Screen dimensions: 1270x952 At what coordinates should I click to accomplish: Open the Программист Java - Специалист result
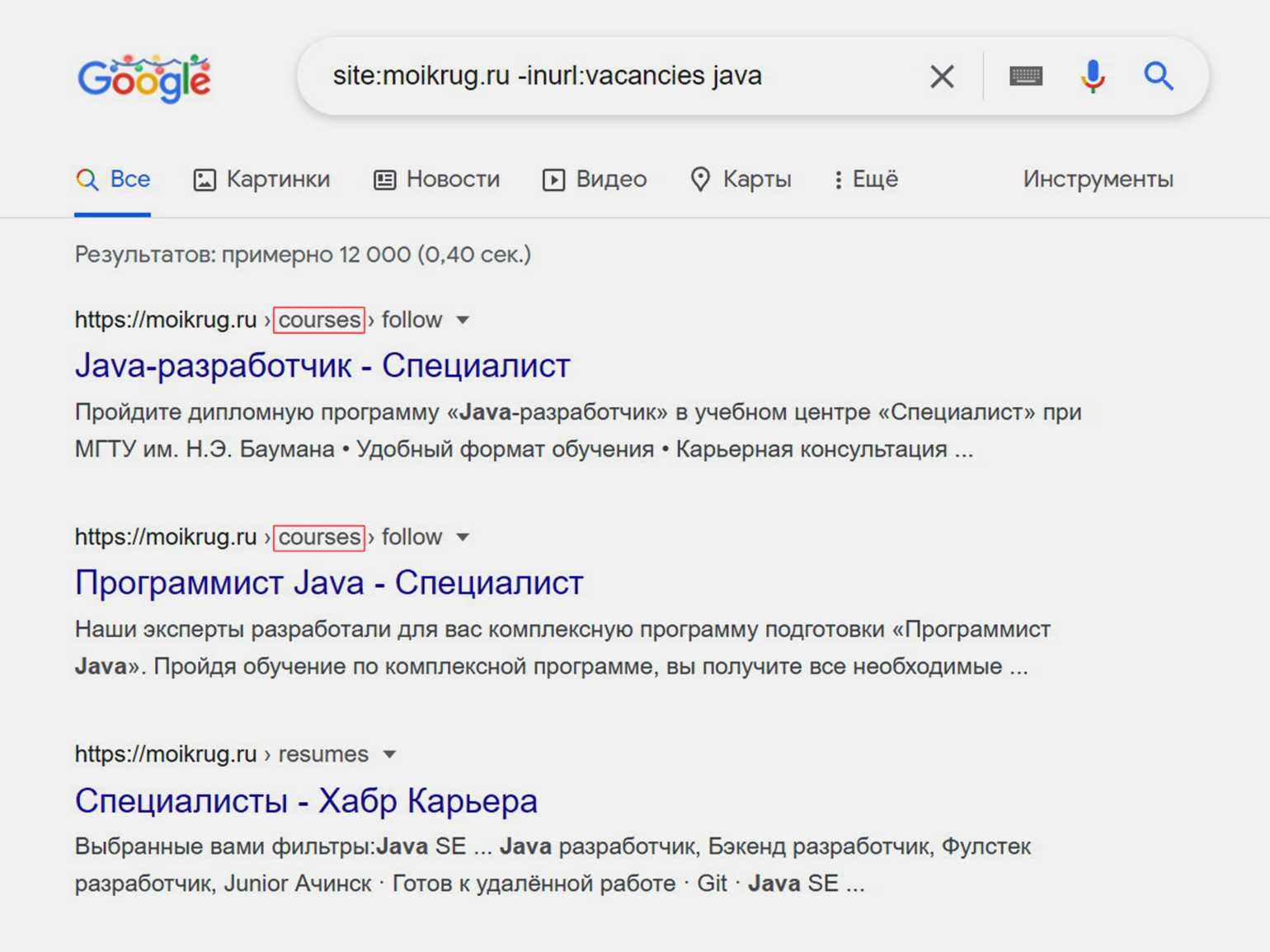pyautogui.click(x=329, y=583)
